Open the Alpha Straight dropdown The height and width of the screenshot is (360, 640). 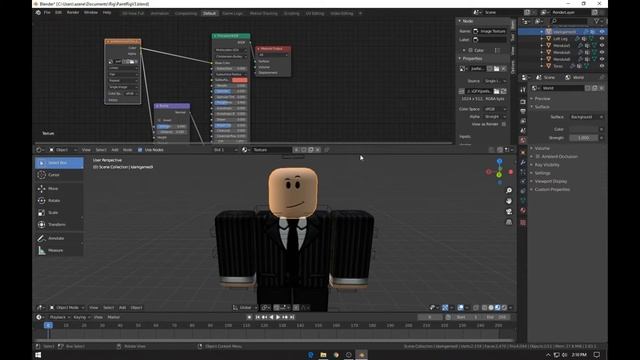click(x=495, y=117)
